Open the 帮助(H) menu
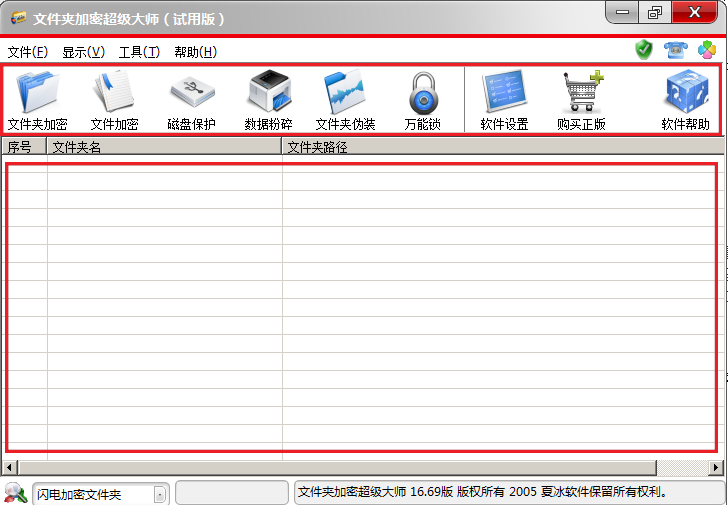 (x=195, y=52)
